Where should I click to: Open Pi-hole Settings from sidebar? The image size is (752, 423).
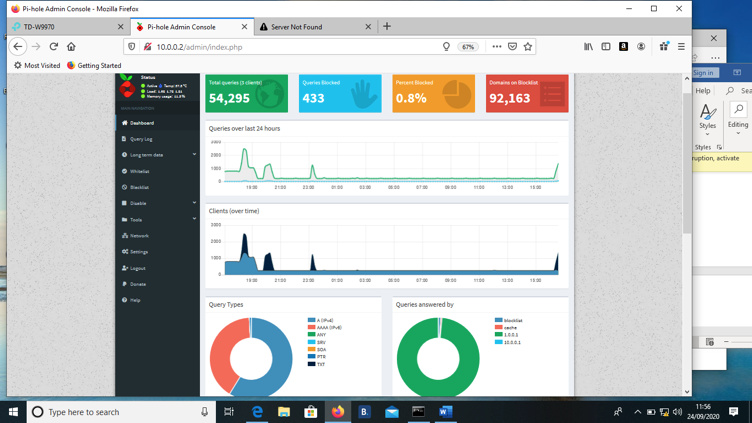[x=138, y=252]
